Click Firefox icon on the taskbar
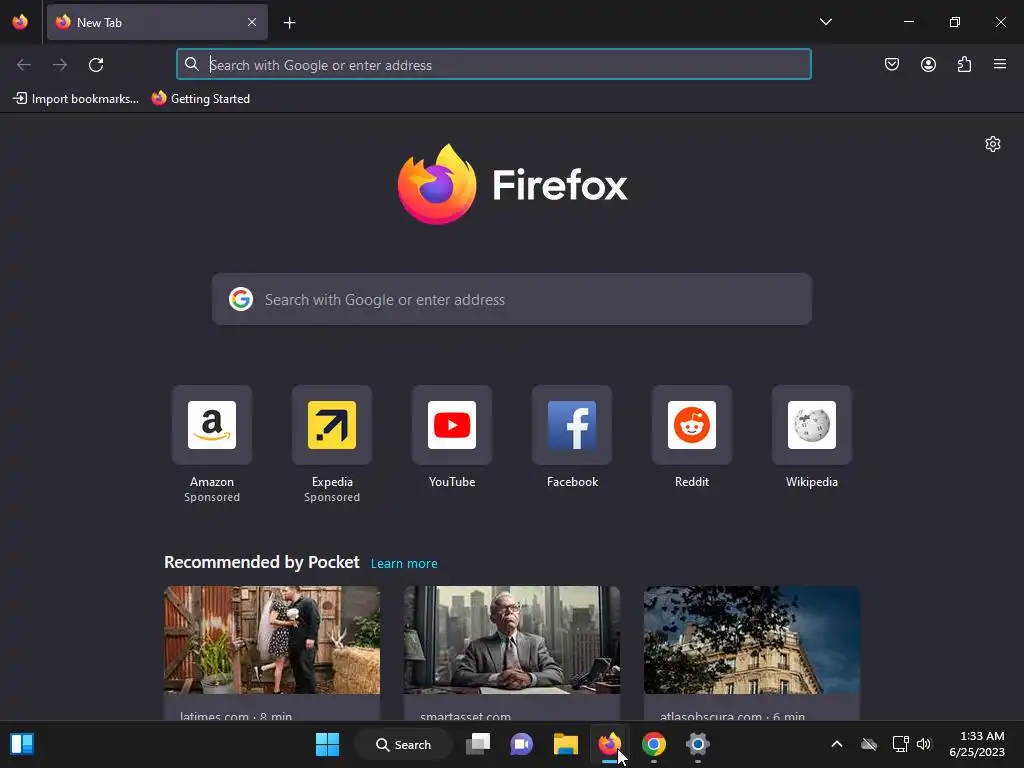The width and height of the screenshot is (1024, 768). tap(609, 744)
